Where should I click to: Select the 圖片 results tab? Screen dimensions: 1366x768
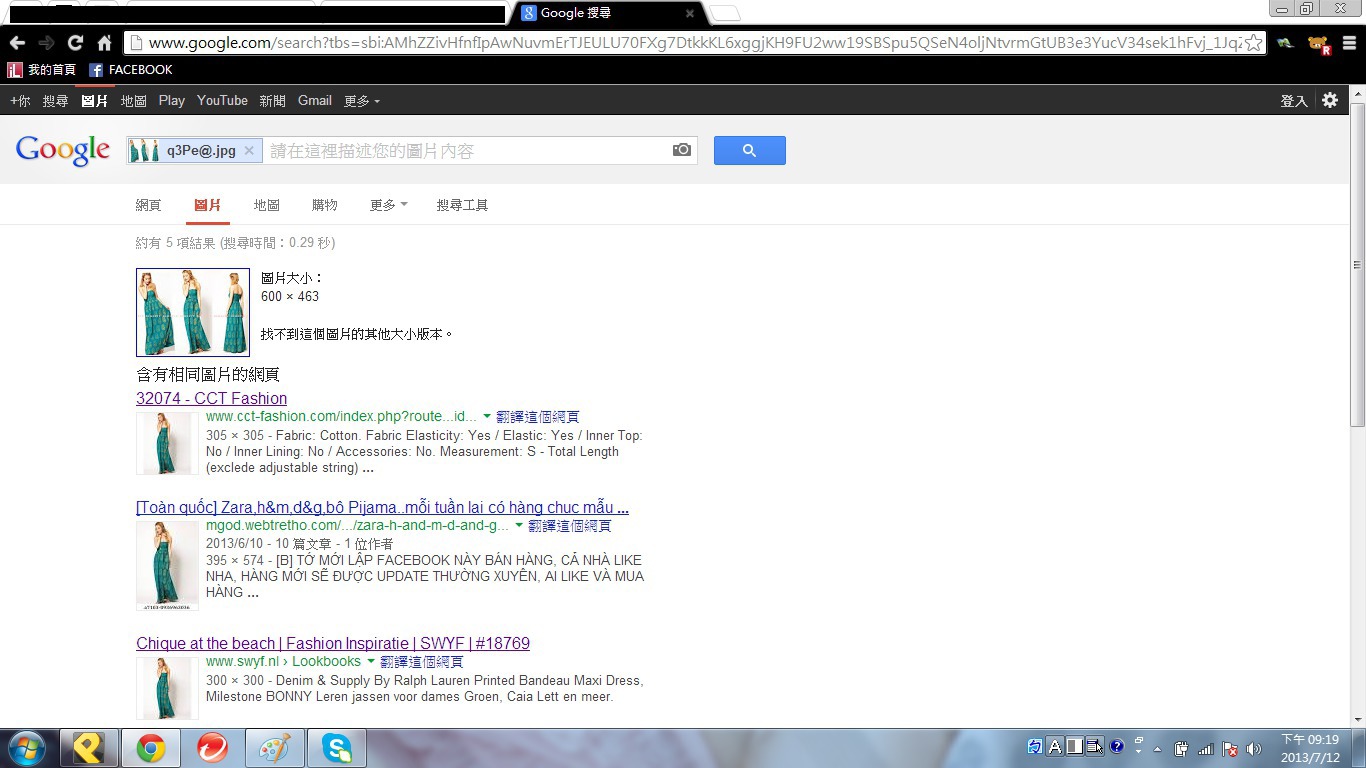[x=208, y=205]
